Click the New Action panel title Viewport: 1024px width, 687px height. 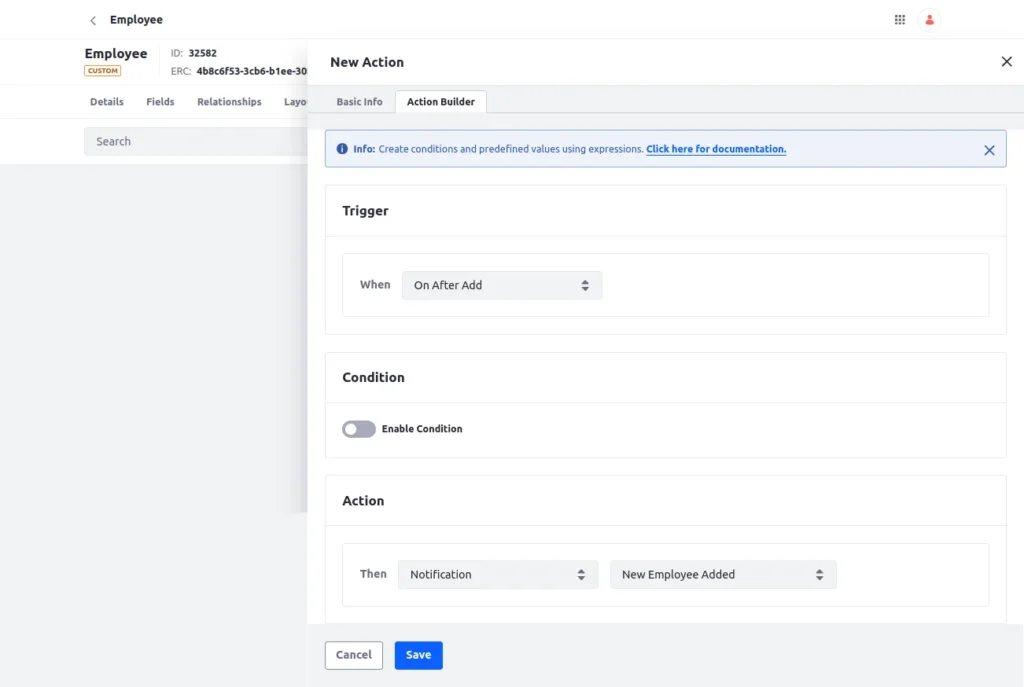pos(366,62)
